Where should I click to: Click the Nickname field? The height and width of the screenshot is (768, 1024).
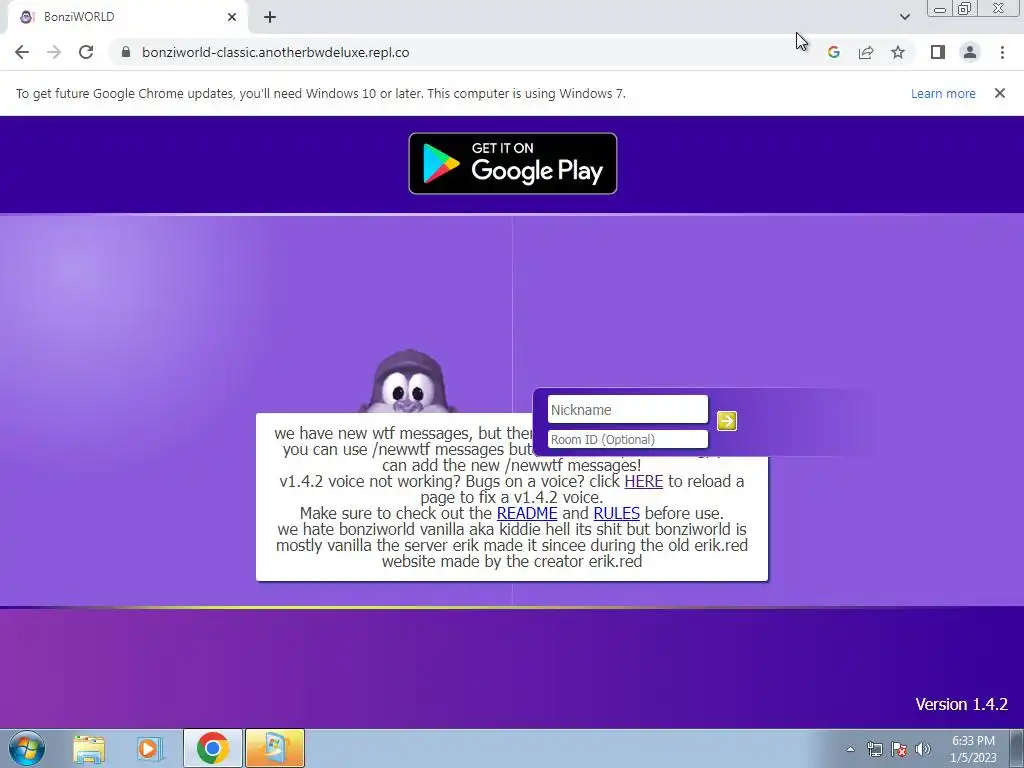(x=628, y=409)
